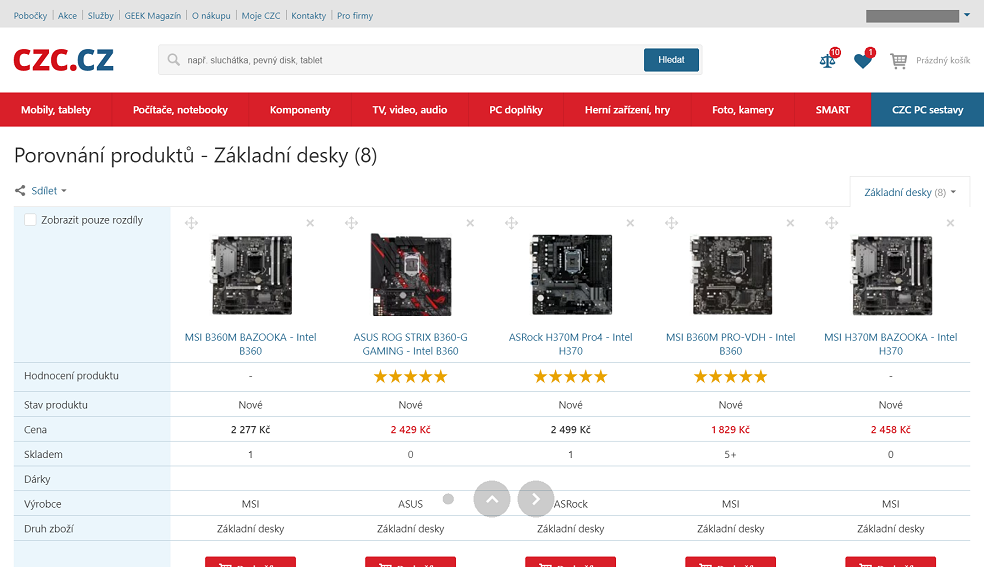Click the search magnifier icon

tap(174, 60)
